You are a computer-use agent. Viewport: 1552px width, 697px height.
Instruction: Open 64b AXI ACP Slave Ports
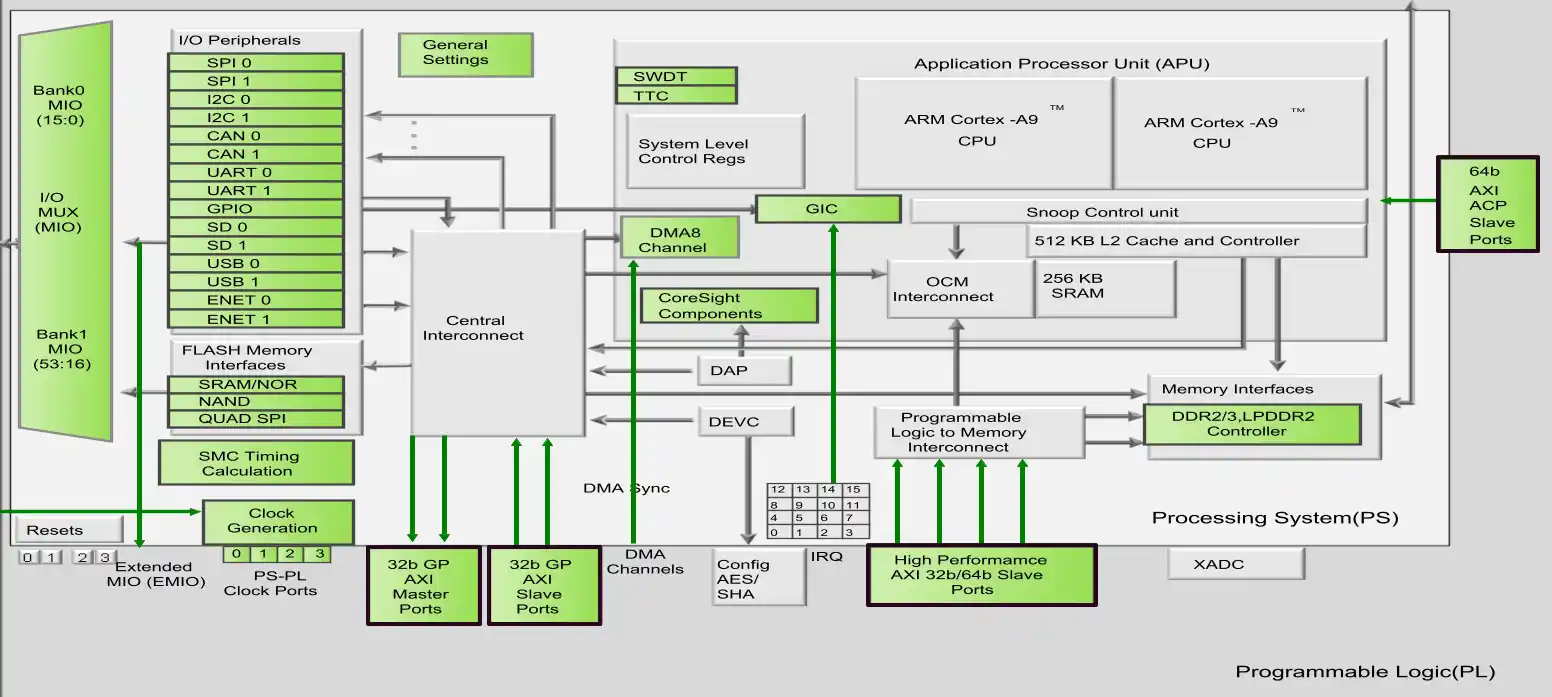click(x=1488, y=204)
